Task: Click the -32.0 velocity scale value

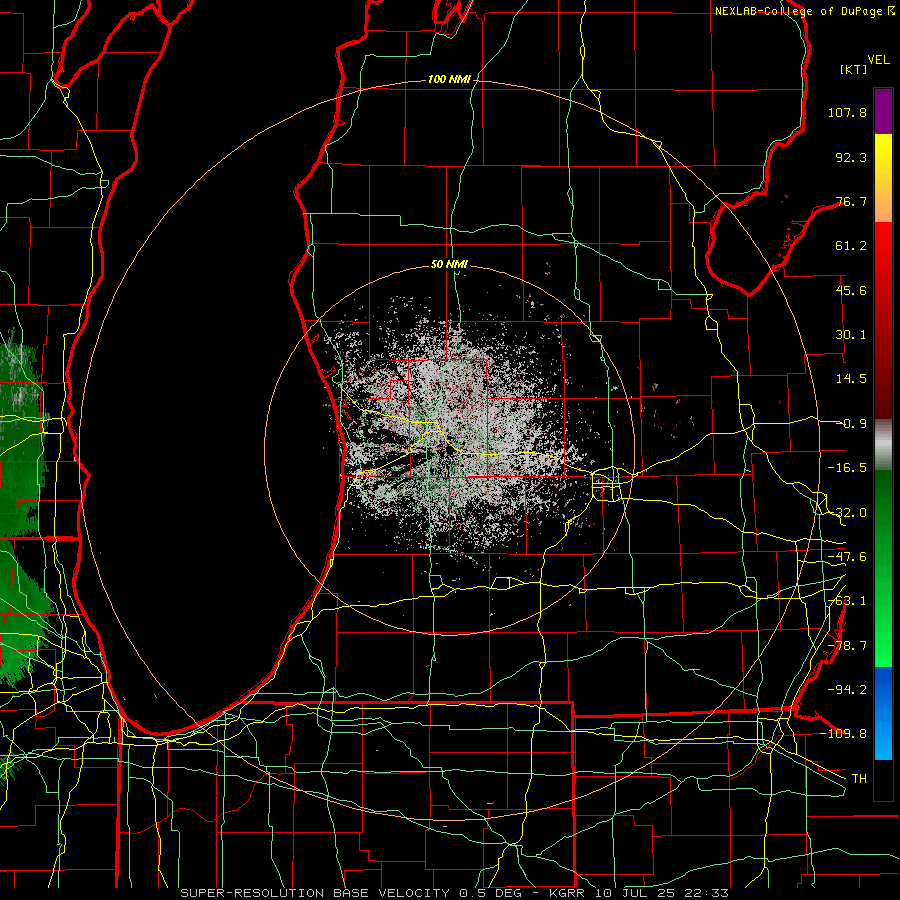Action: pyautogui.click(x=847, y=513)
